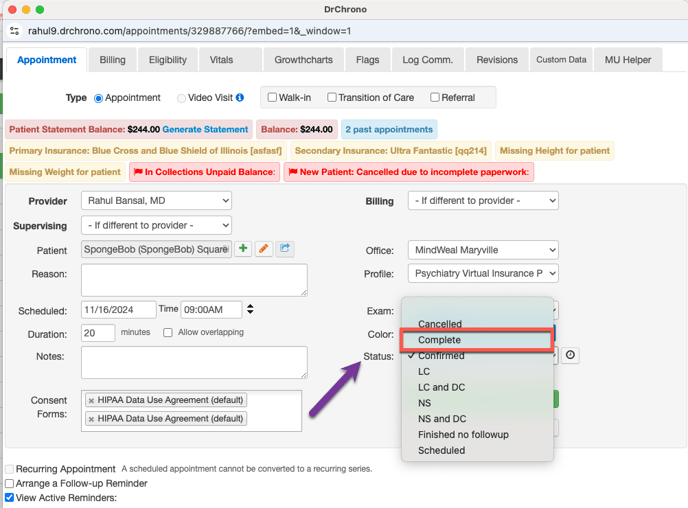Expand the Office dropdown MindWeal Maryville
Image resolution: width=688 pixels, height=508 pixels.
click(482, 250)
